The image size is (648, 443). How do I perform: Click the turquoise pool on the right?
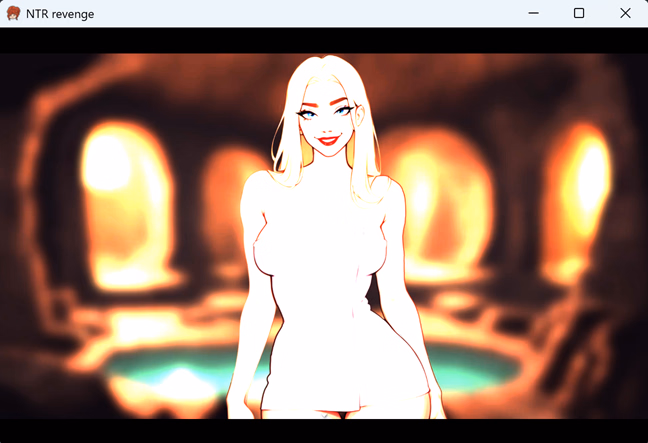[480, 372]
